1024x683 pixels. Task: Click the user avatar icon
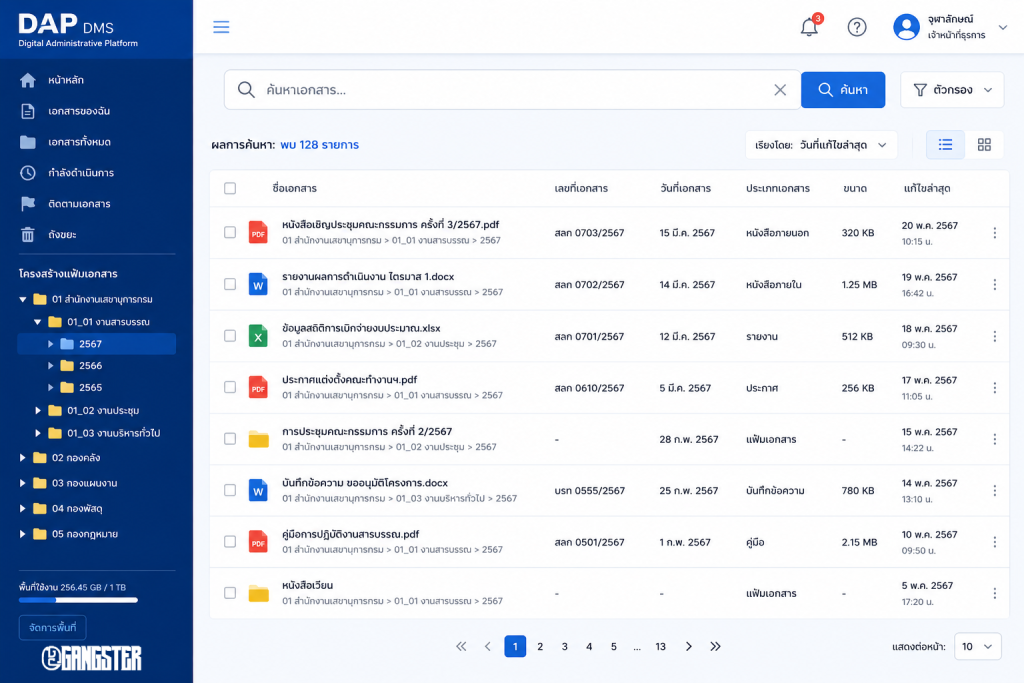pos(906,27)
